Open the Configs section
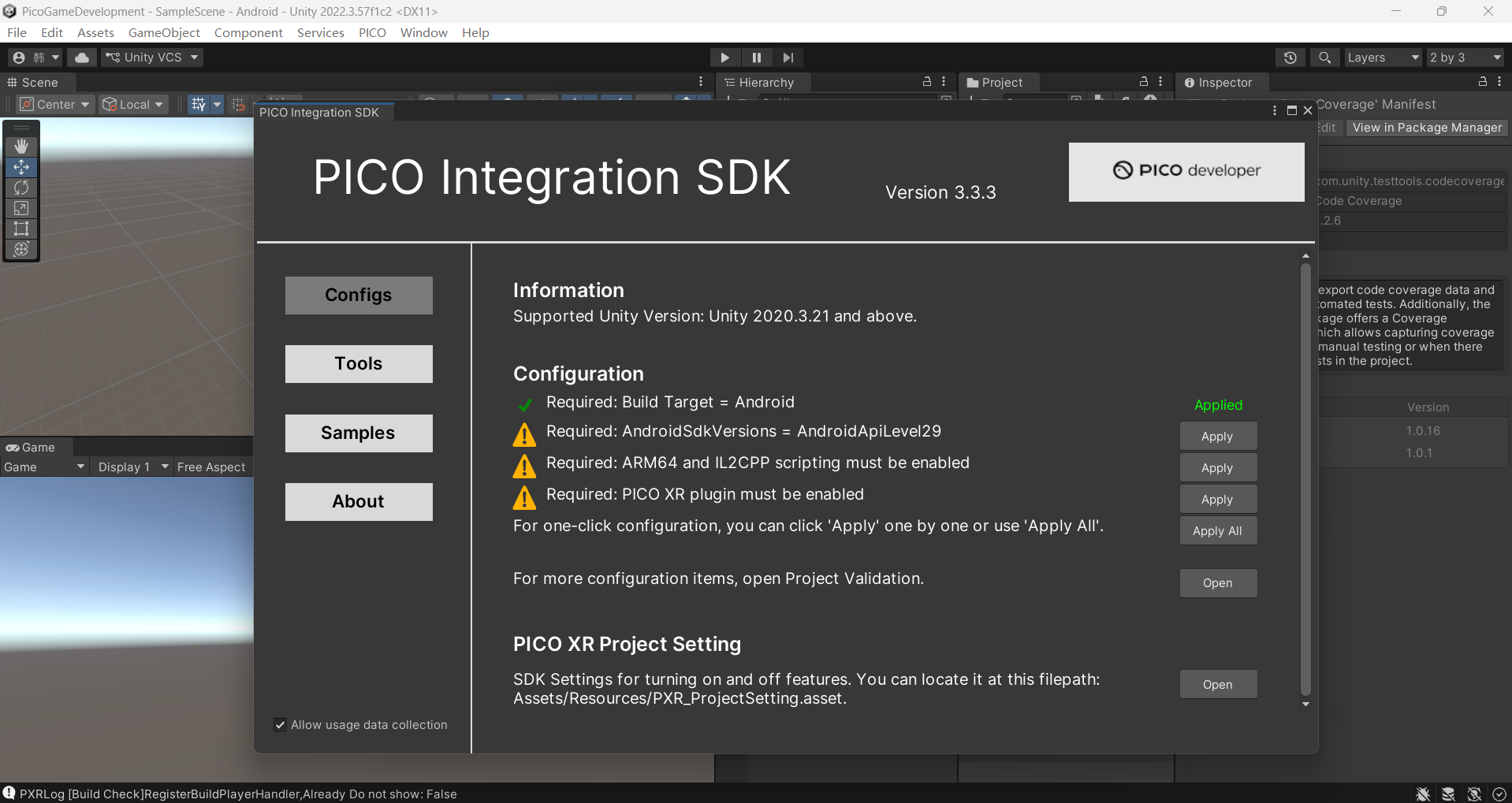The image size is (1512, 803). pos(359,295)
